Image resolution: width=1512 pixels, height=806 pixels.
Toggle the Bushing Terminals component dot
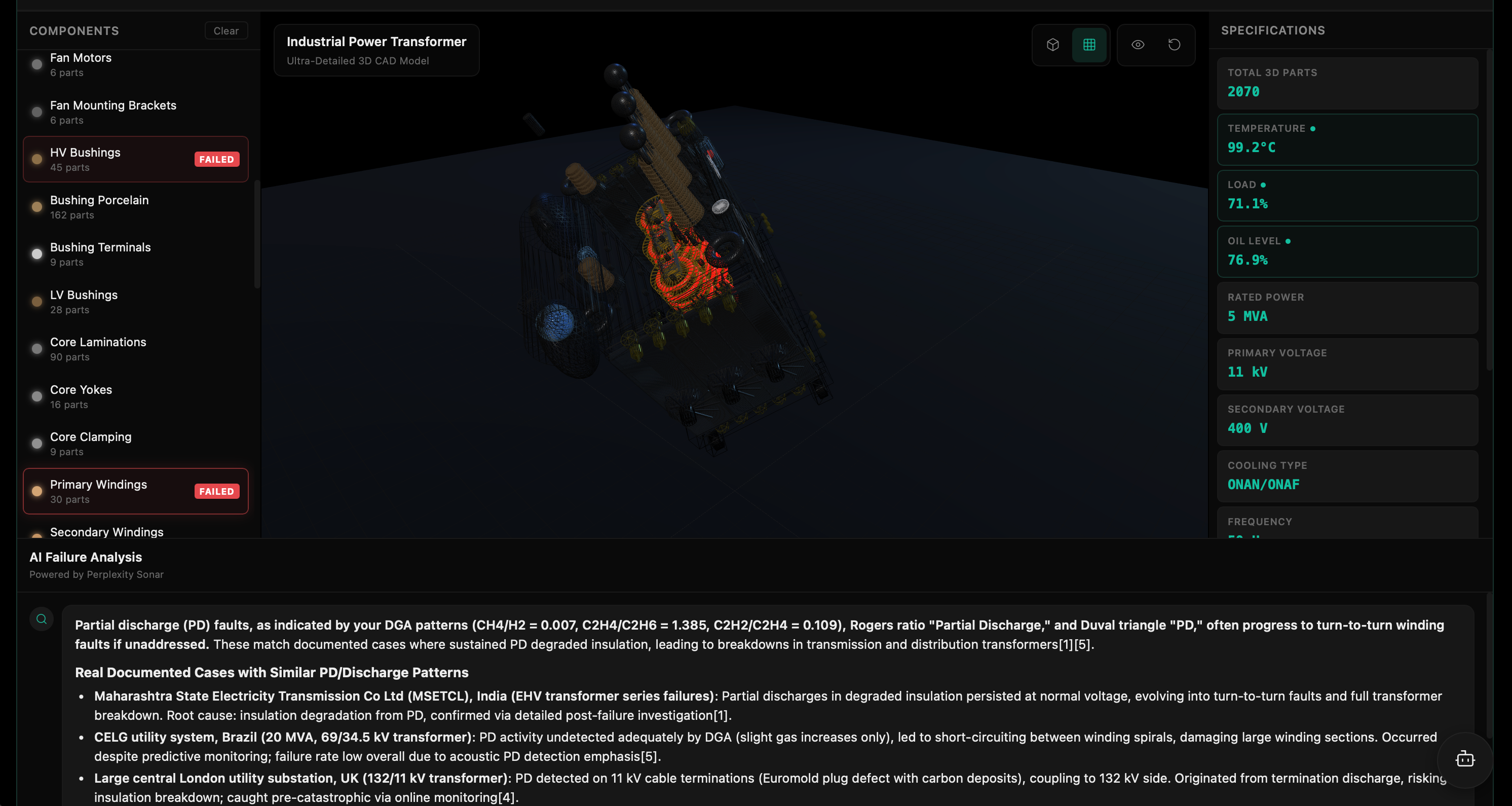37,253
